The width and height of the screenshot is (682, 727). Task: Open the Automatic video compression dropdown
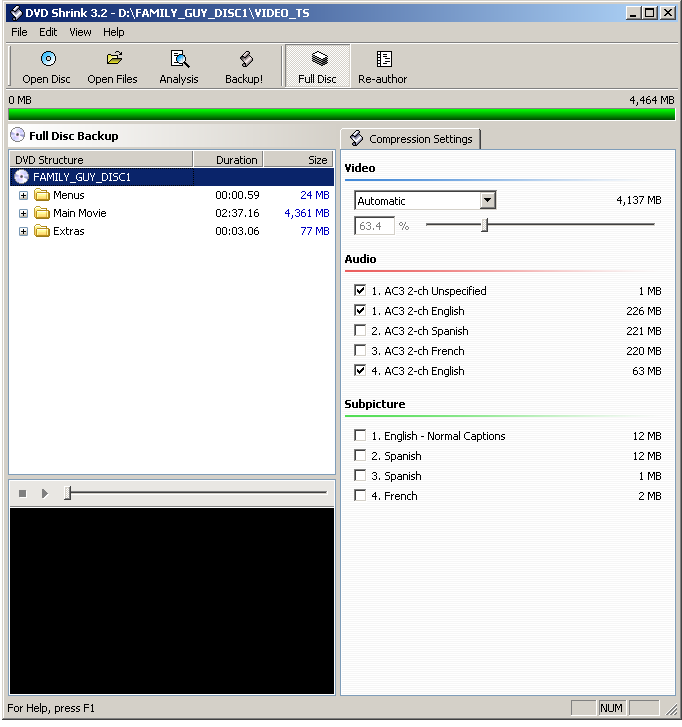coord(487,200)
